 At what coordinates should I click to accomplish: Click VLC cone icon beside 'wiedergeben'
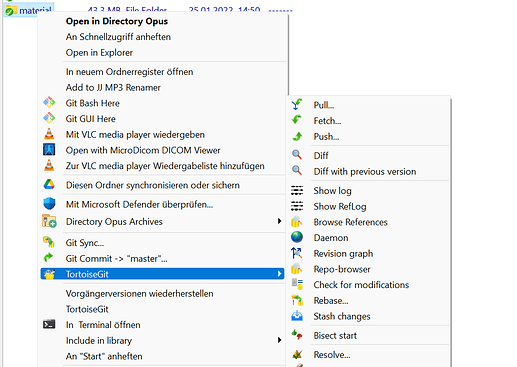pyautogui.click(x=49, y=134)
